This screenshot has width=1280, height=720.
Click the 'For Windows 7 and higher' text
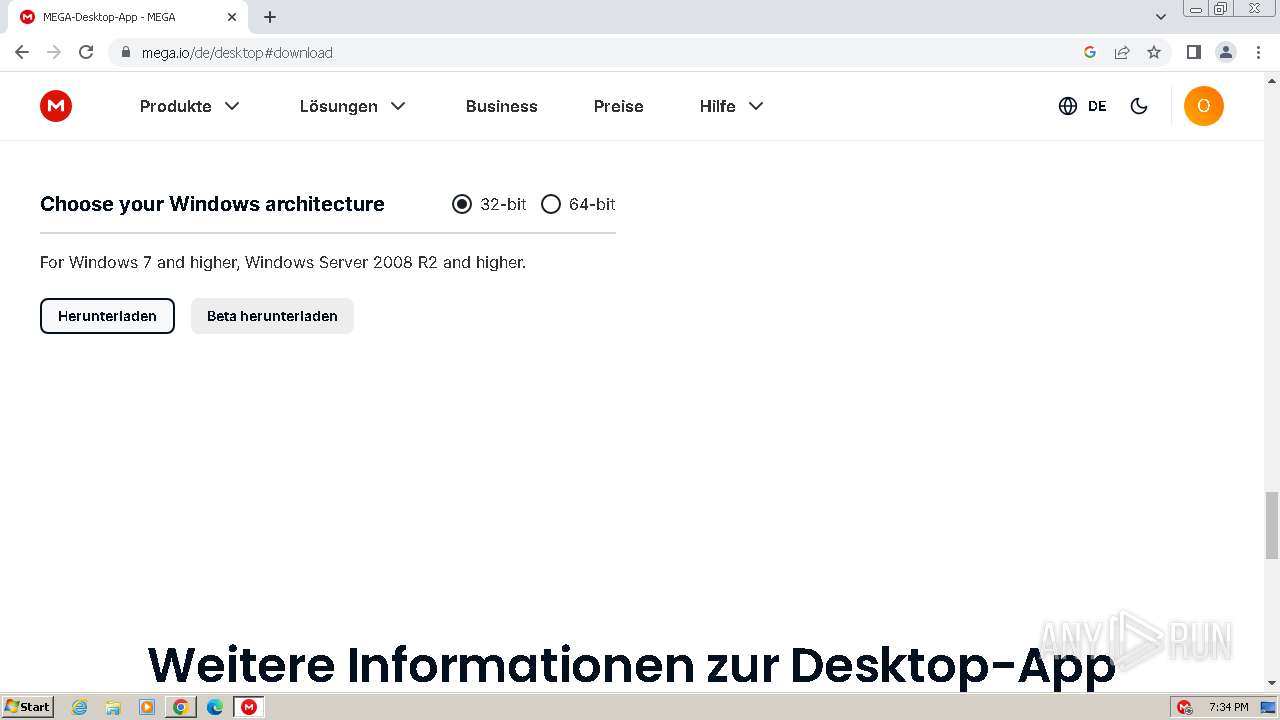pos(283,262)
